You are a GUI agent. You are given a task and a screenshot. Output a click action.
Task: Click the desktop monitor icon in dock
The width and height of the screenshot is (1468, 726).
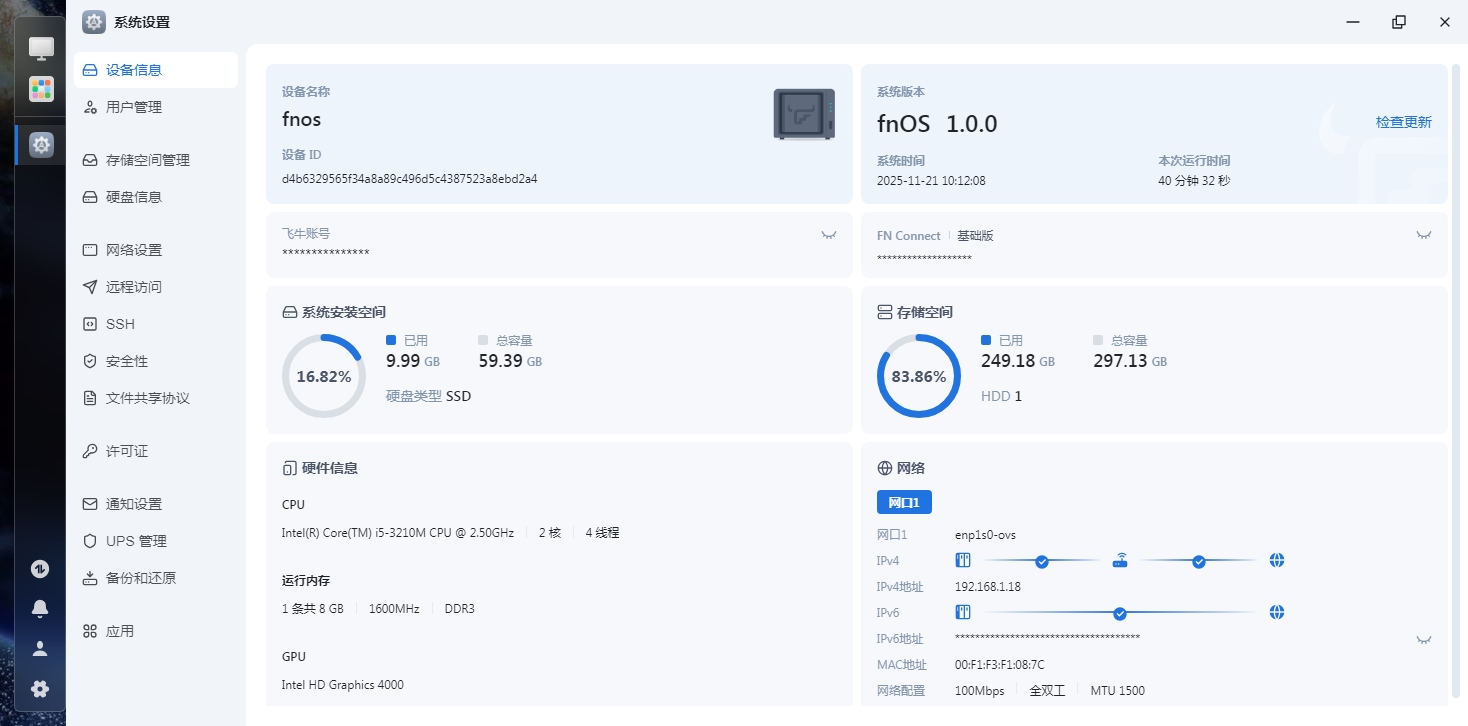pos(41,48)
